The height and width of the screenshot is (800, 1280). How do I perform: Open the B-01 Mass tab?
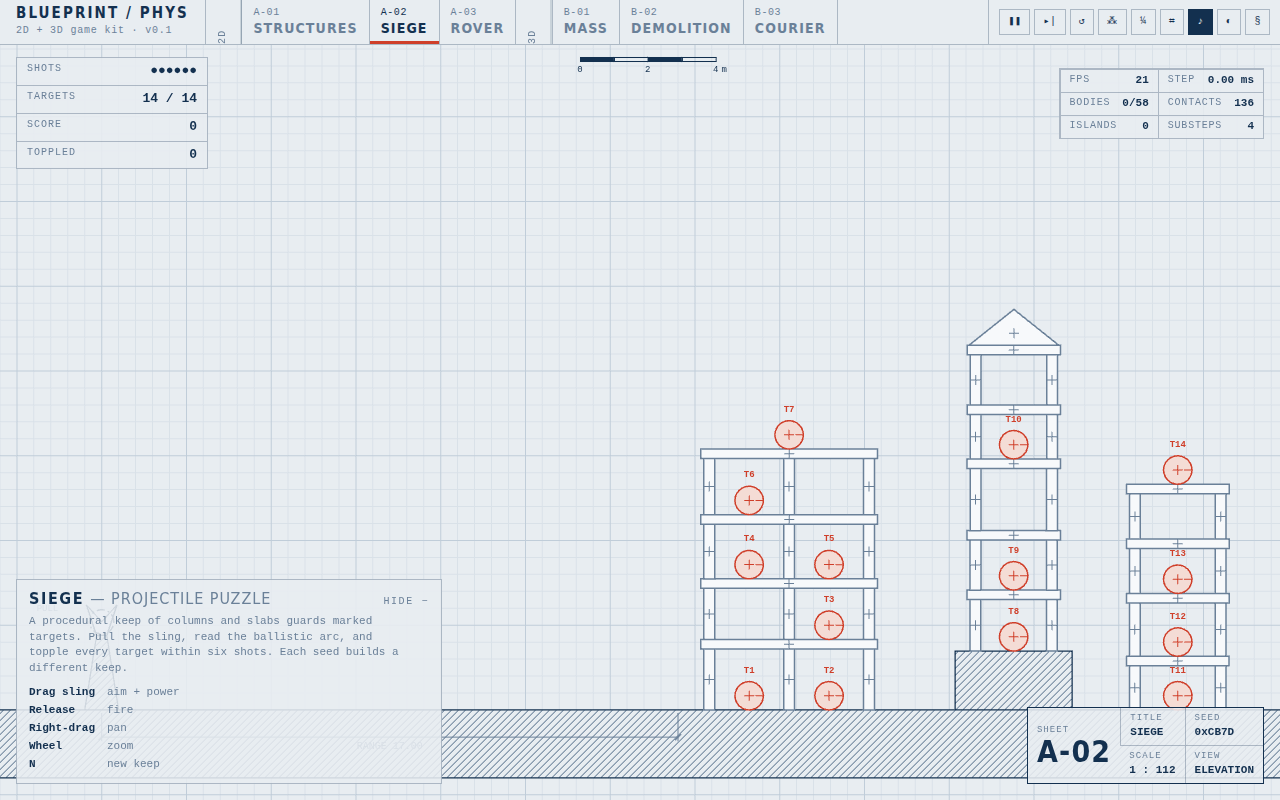coord(585,22)
